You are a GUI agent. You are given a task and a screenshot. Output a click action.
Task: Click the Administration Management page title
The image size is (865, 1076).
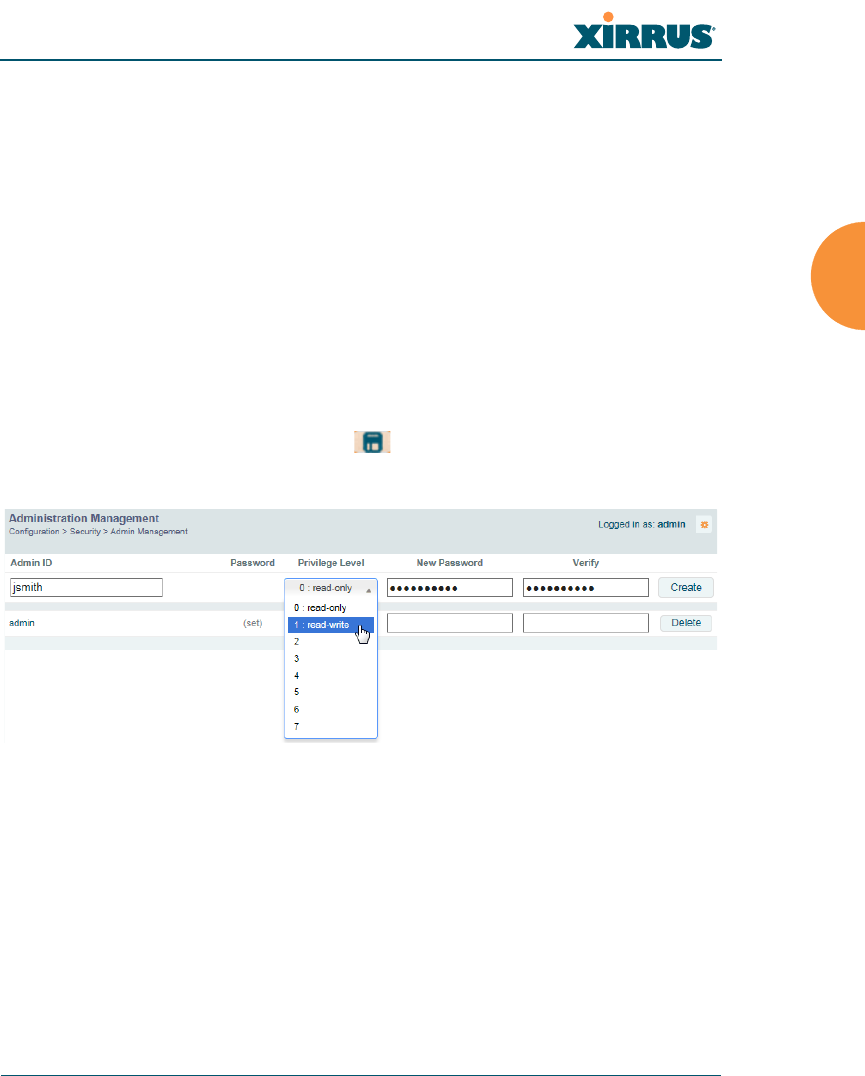[84, 518]
